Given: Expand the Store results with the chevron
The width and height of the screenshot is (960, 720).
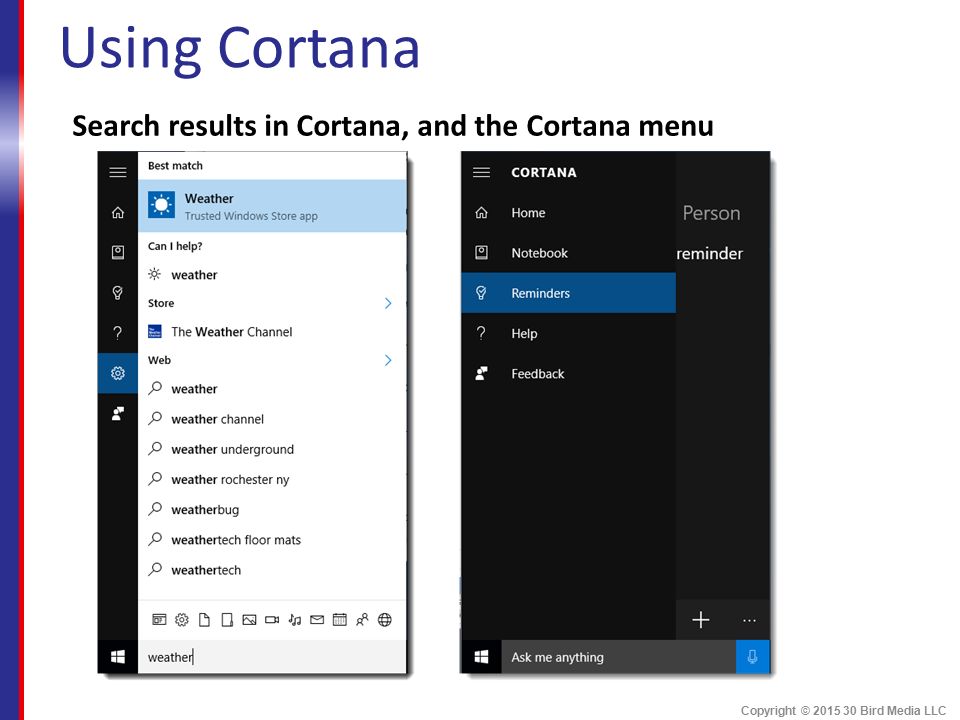Looking at the screenshot, I should (388, 303).
